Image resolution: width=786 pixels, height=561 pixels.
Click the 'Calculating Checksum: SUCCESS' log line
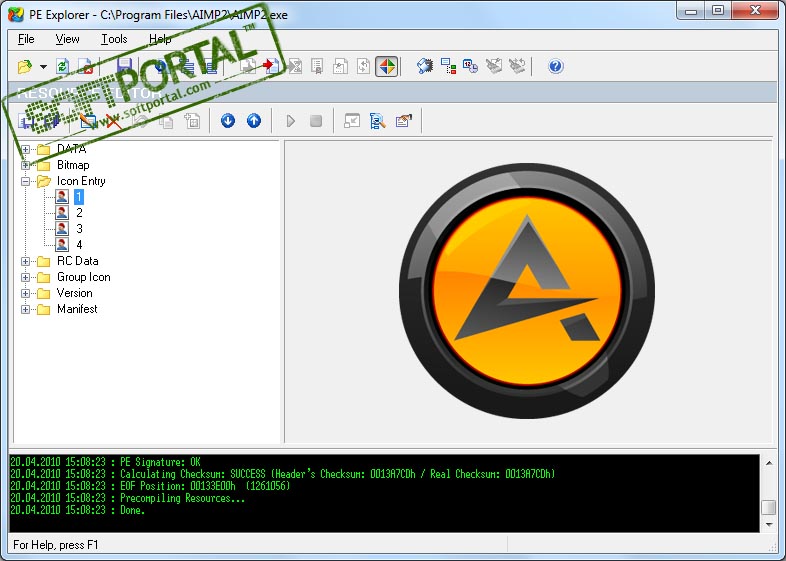pyautogui.click(x=283, y=474)
